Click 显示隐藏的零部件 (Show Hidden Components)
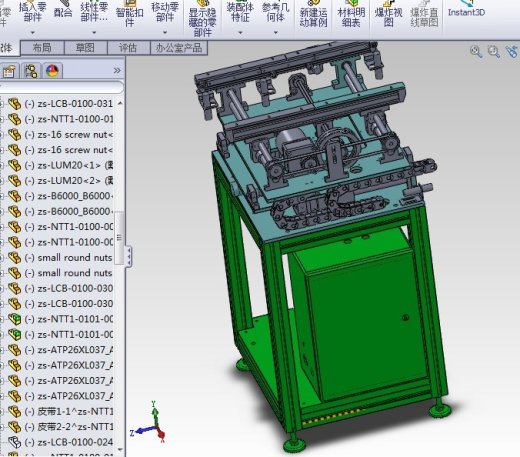The image size is (520, 457). click(202, 18)
